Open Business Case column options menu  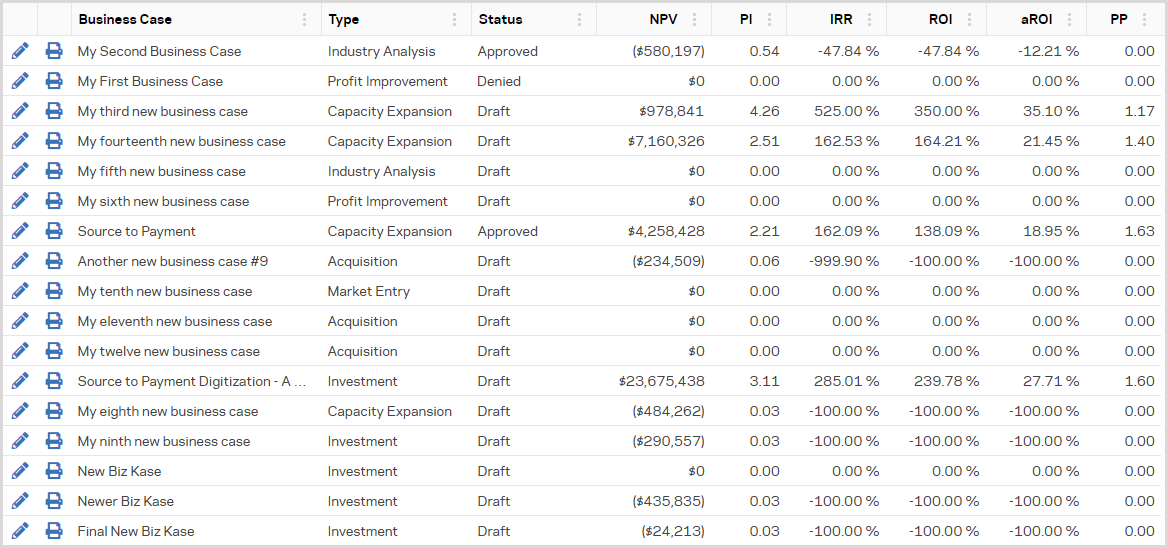pos(305,19)
